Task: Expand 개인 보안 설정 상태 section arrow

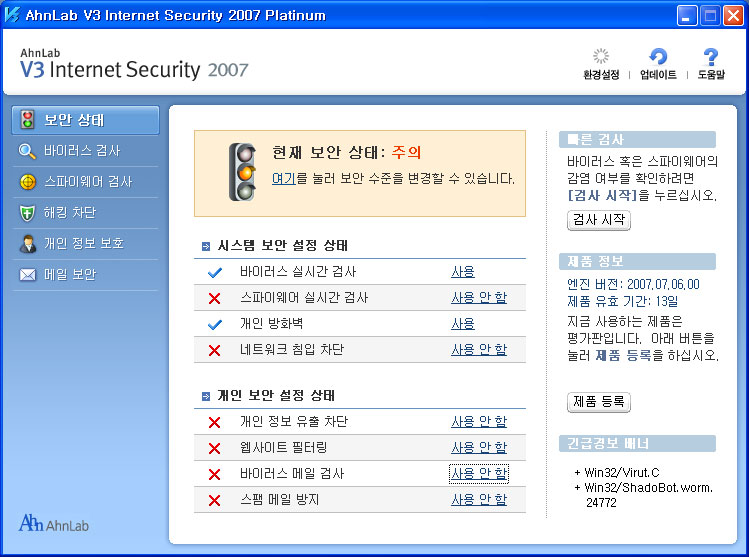Action: tap(206, 396)
